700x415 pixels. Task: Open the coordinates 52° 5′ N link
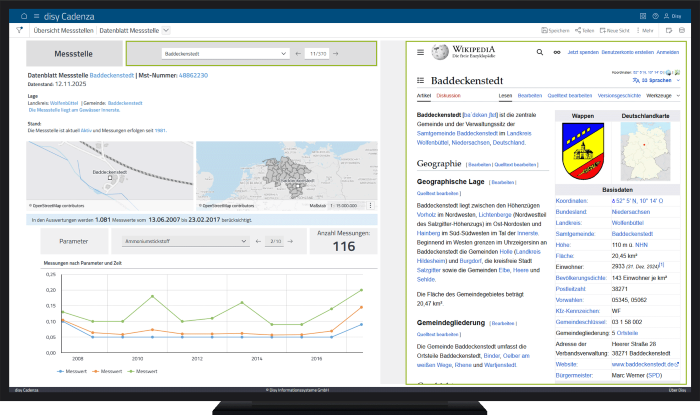coord(637,201)
